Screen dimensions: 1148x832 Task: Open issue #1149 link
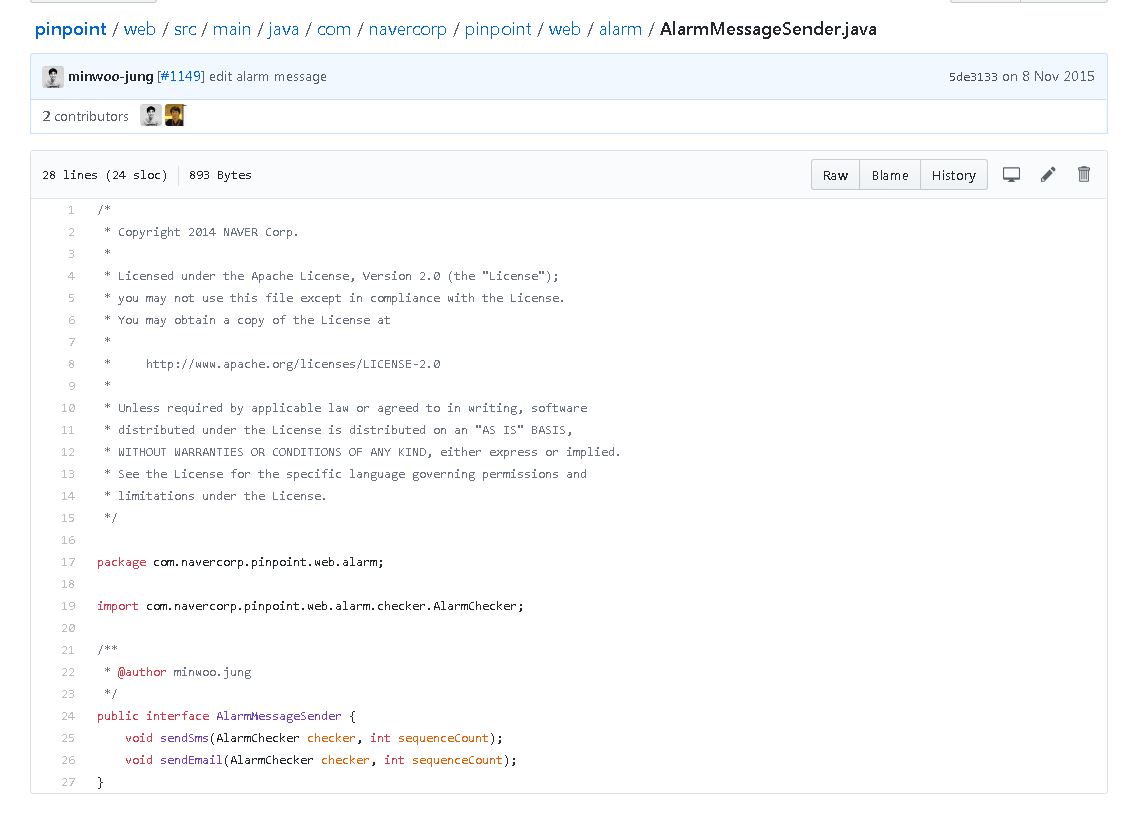pos(181,76)
